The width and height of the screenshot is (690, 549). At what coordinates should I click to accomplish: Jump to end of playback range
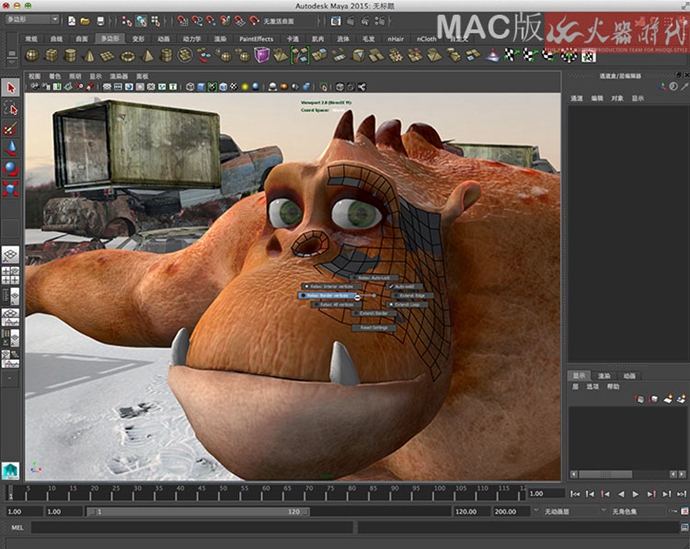click(682, 494)
